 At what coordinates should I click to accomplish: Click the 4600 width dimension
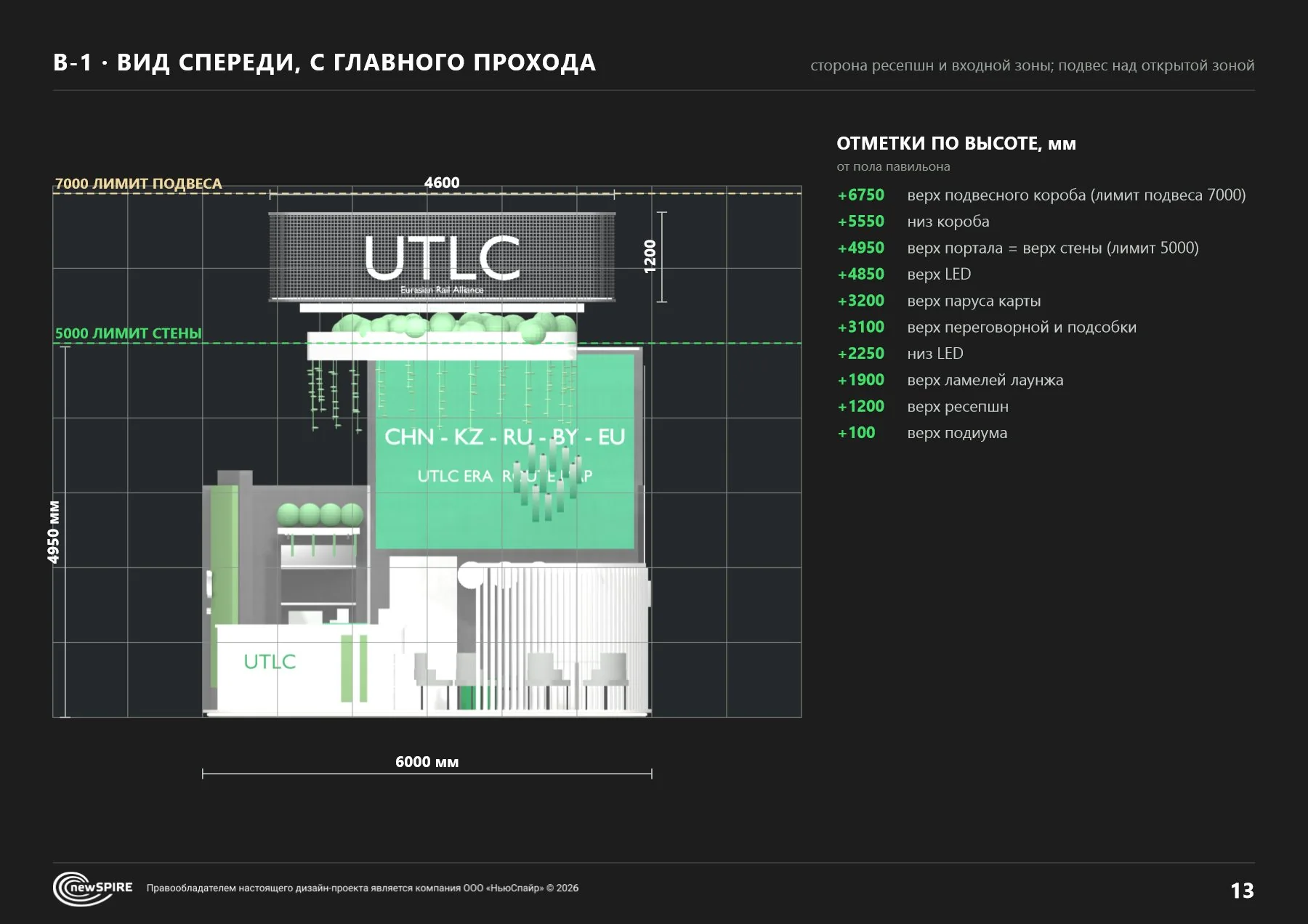click(442, 182)
